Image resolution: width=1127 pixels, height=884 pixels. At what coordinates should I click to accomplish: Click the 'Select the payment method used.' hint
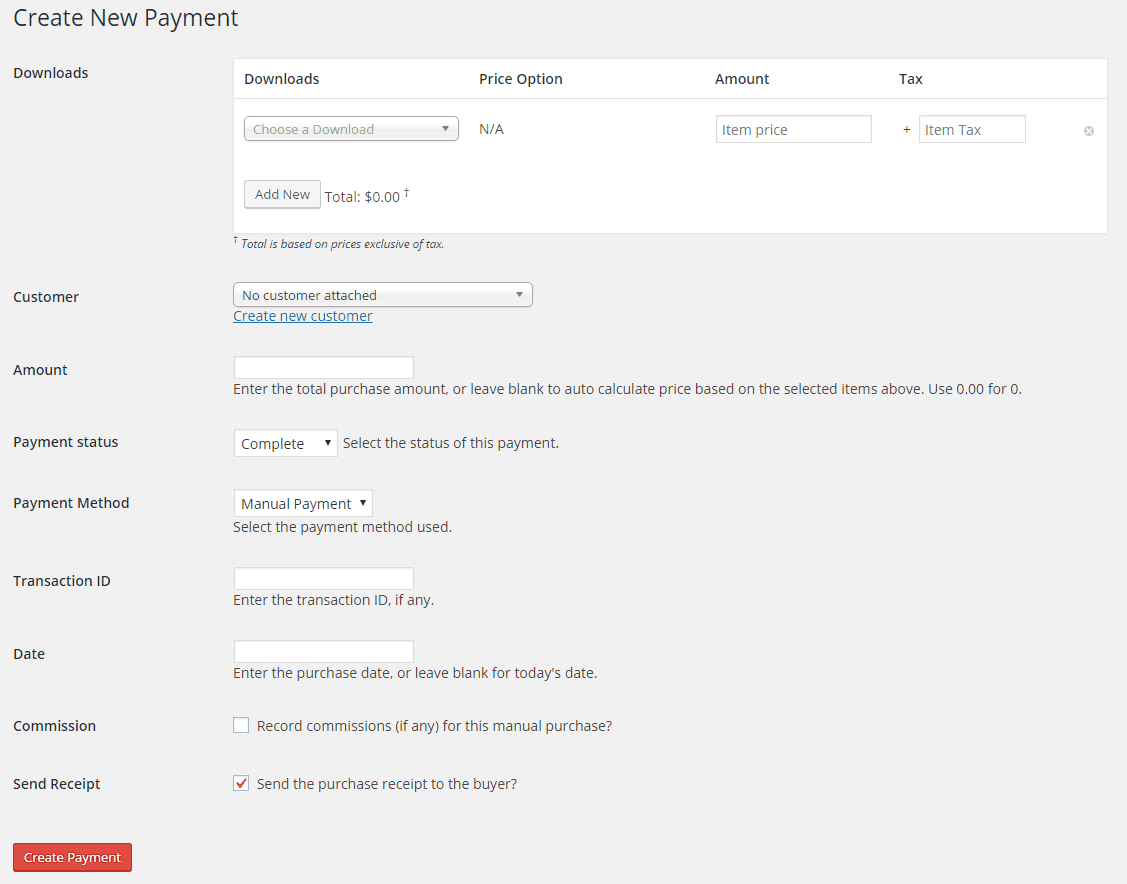(x=343, y=527)
